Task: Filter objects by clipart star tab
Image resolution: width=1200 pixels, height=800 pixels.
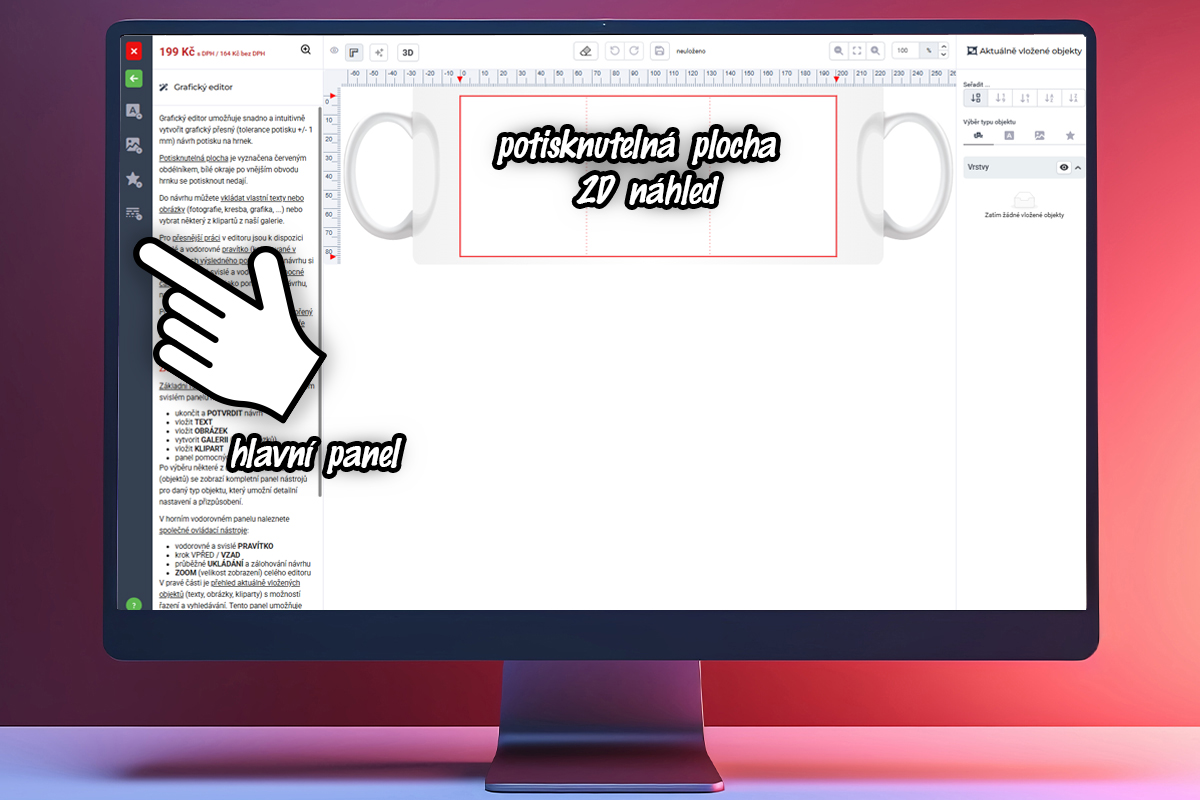Action: coord(1070,135)
